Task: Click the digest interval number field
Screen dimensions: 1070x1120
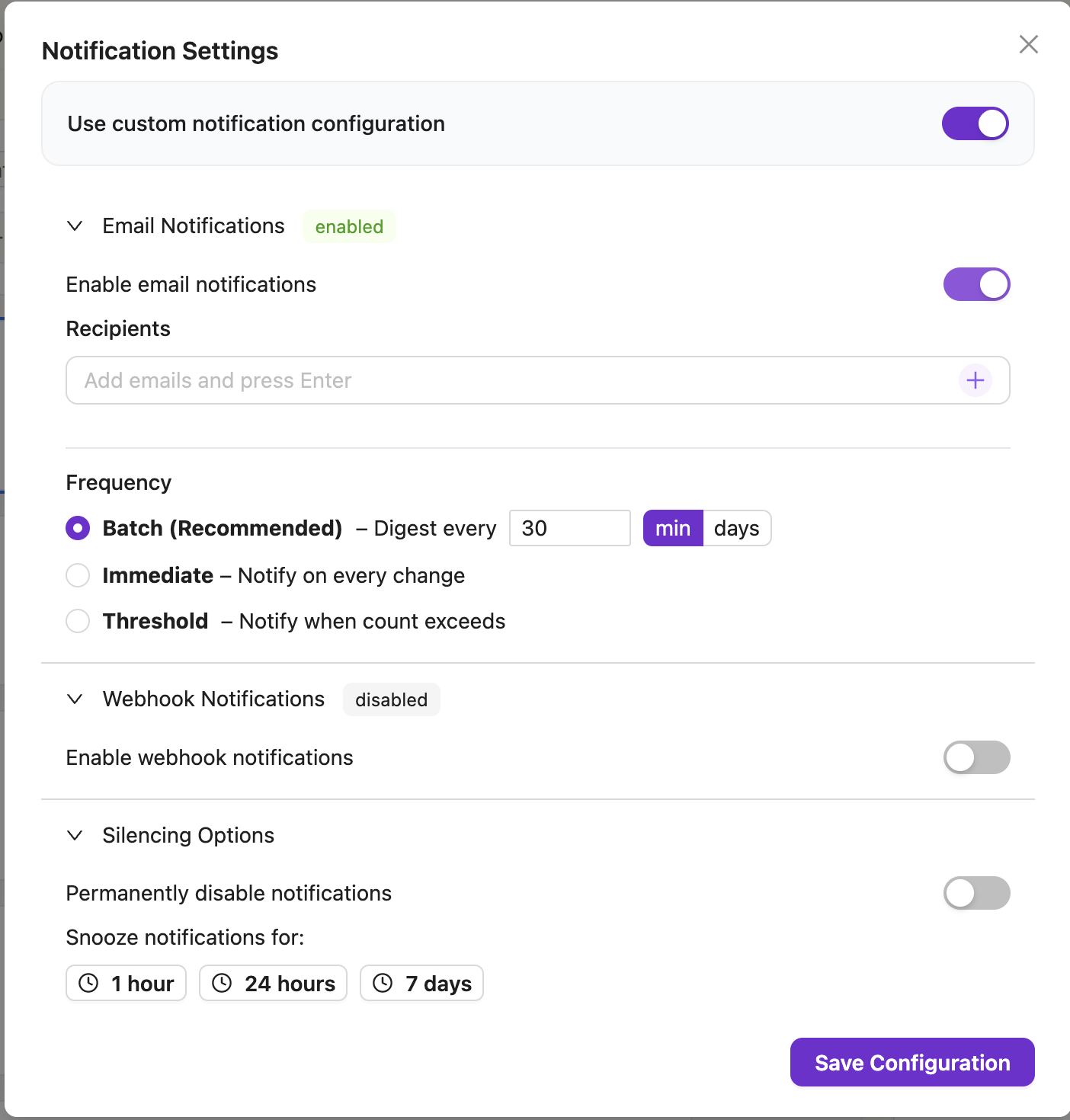Action: pyautogui.click(x=569, y=528)
